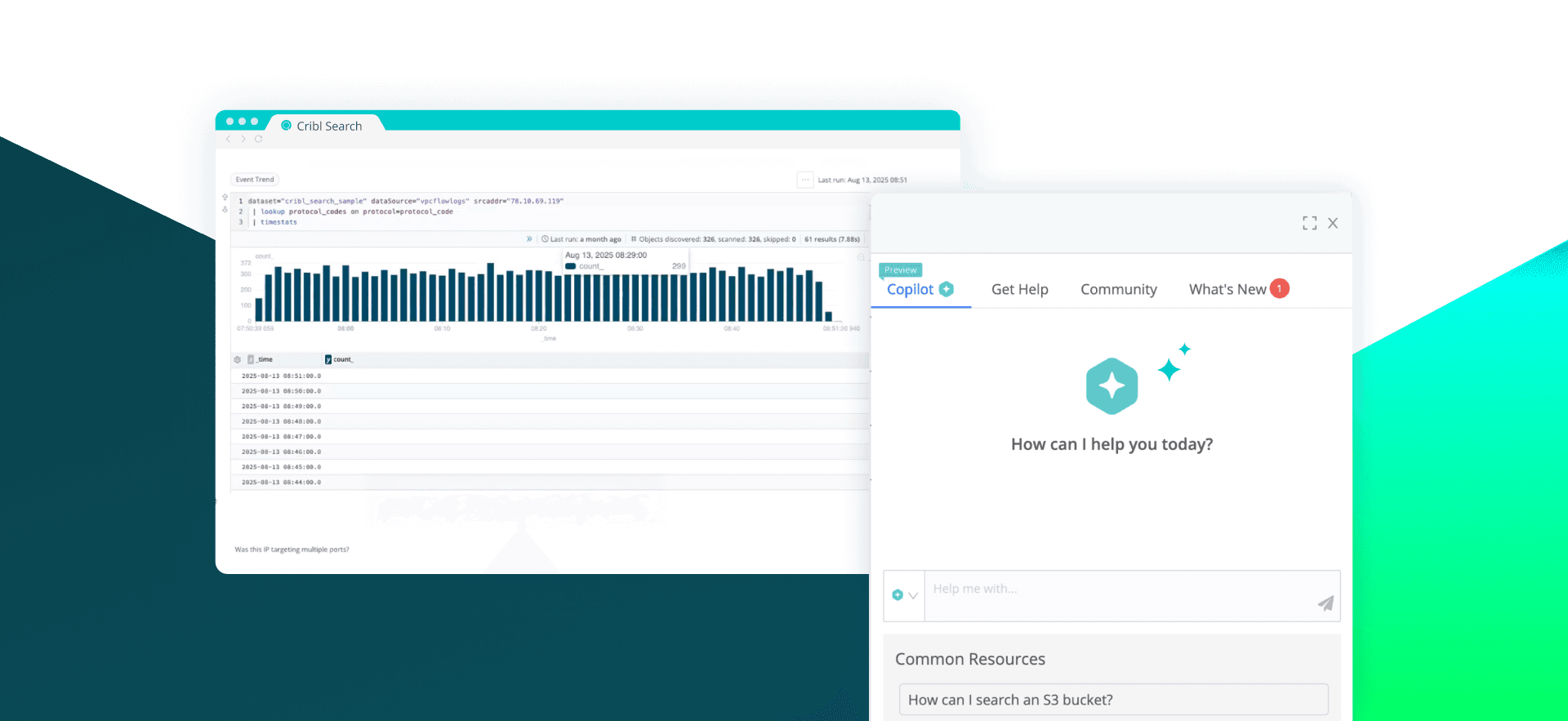Open the three-dots options menu near Last run

tap(805, 180)
